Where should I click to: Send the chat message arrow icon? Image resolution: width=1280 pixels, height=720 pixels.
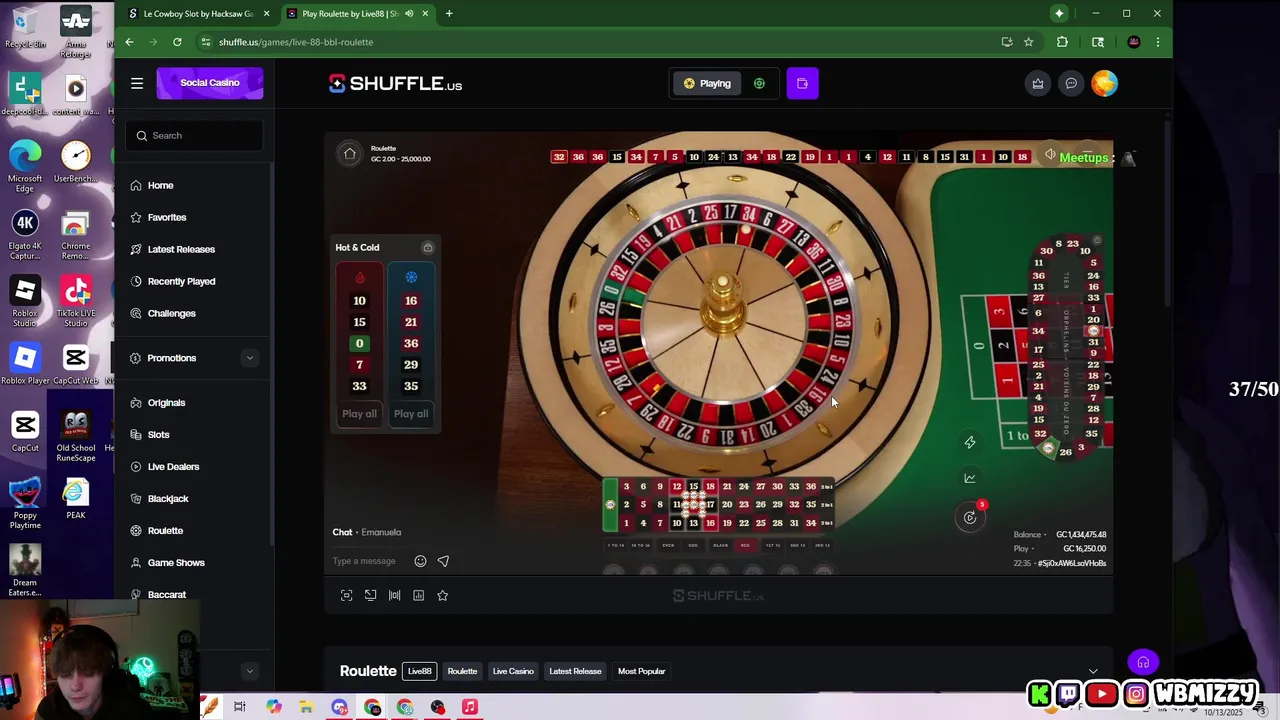tap(443, 561)
